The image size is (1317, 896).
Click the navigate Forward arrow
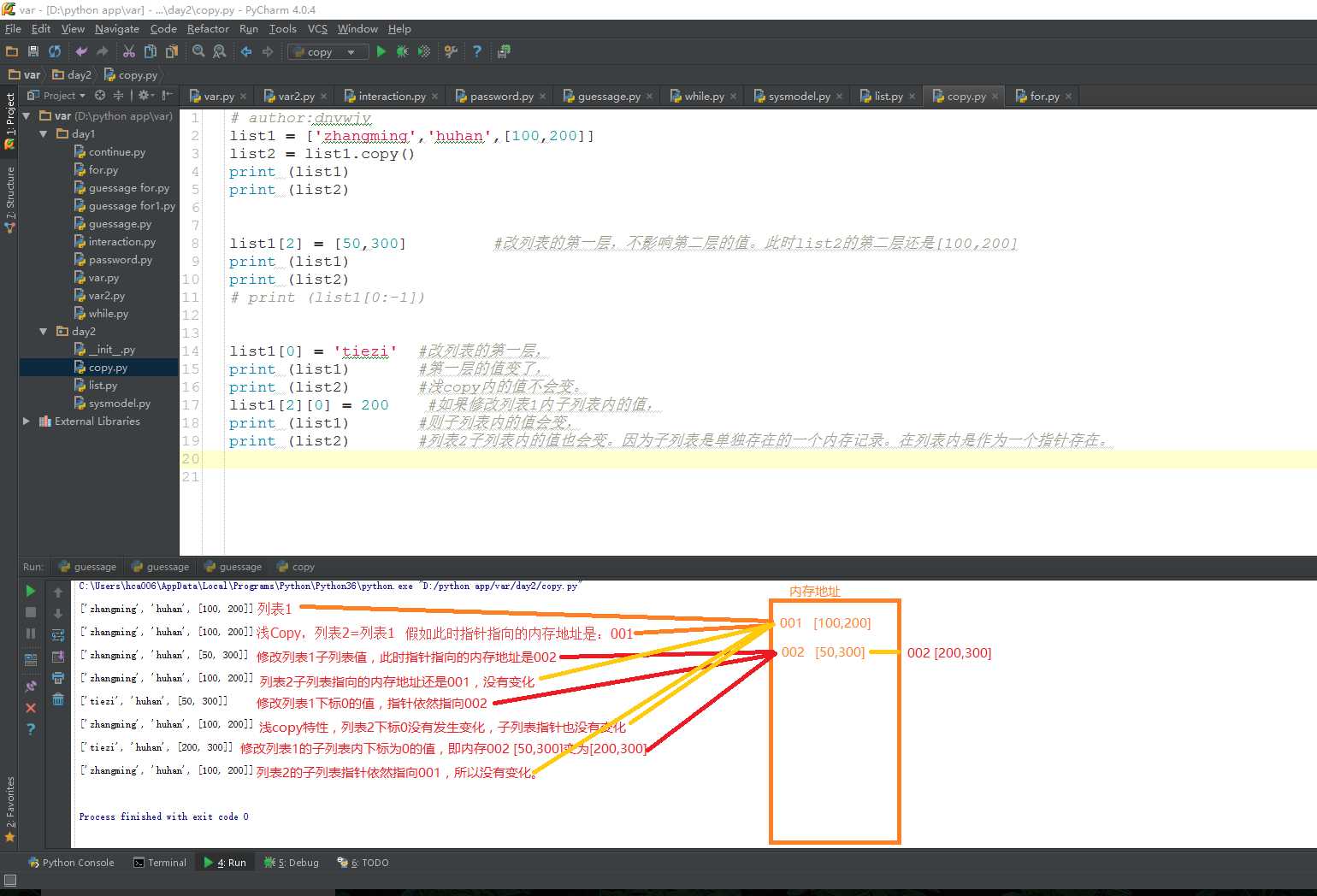268,51
